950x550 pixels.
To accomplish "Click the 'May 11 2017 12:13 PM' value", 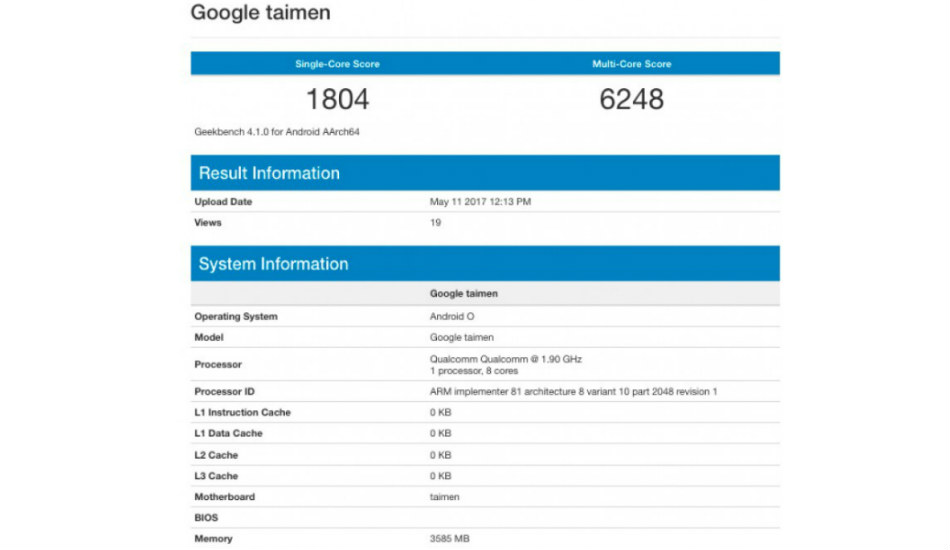I will (x=480, y=202).
